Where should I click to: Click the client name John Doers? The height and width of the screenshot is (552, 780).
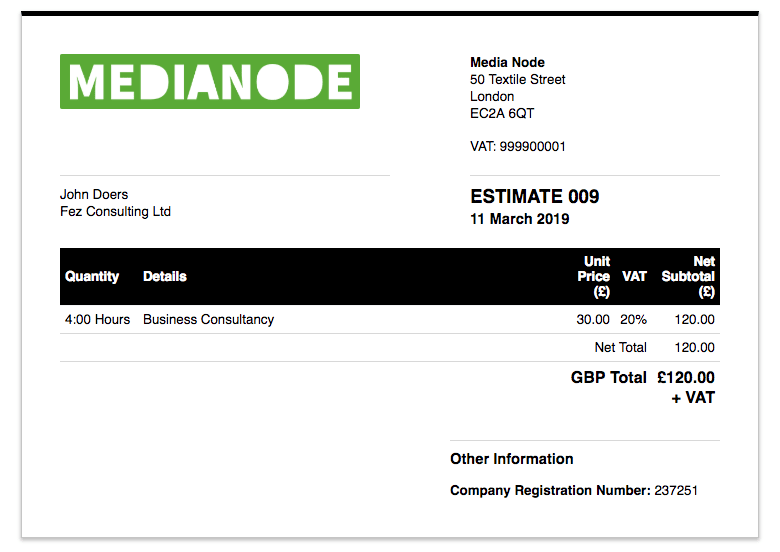coord(94,195)
